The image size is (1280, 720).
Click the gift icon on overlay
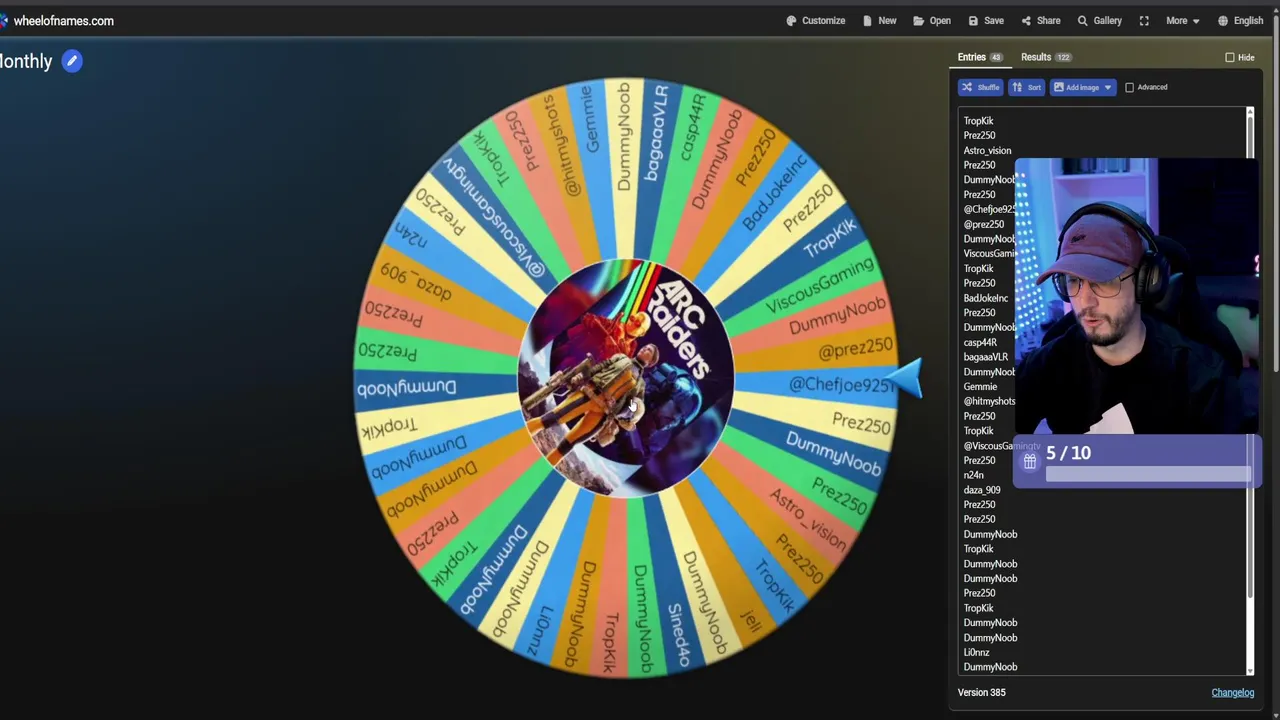pos(1029,462)
